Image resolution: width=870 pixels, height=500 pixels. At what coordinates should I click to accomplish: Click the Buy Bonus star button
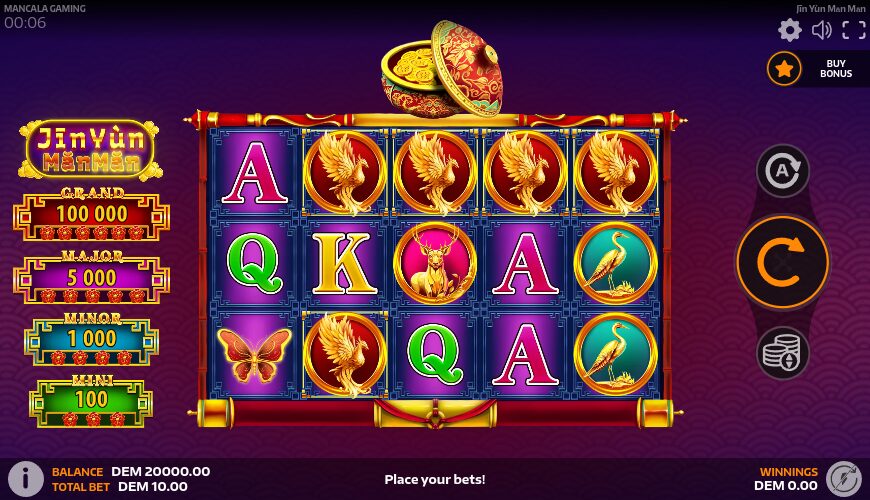point(784,69)
